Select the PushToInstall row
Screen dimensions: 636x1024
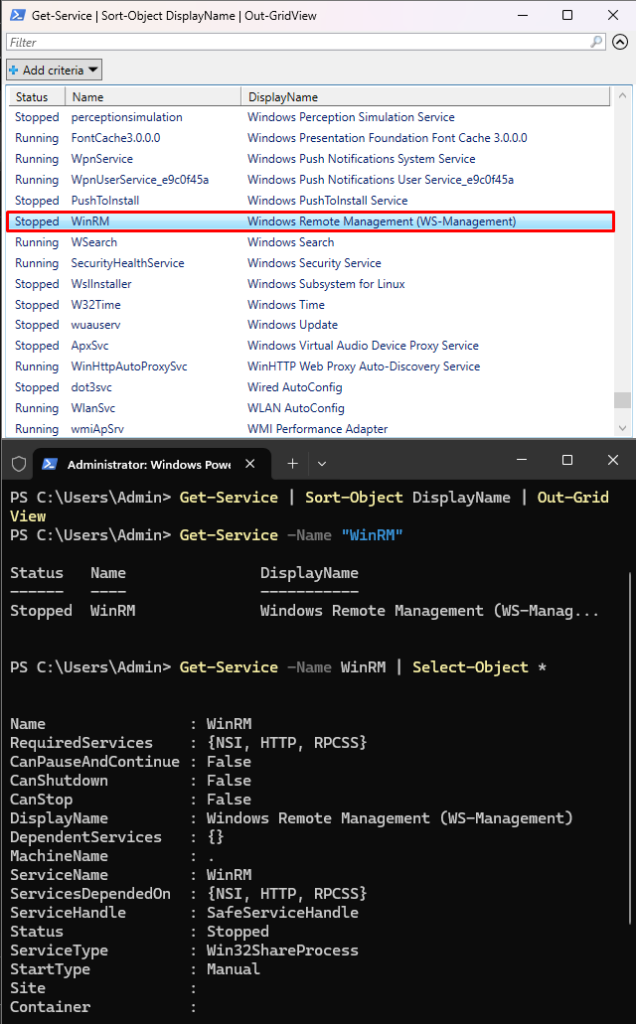point(310,200)
